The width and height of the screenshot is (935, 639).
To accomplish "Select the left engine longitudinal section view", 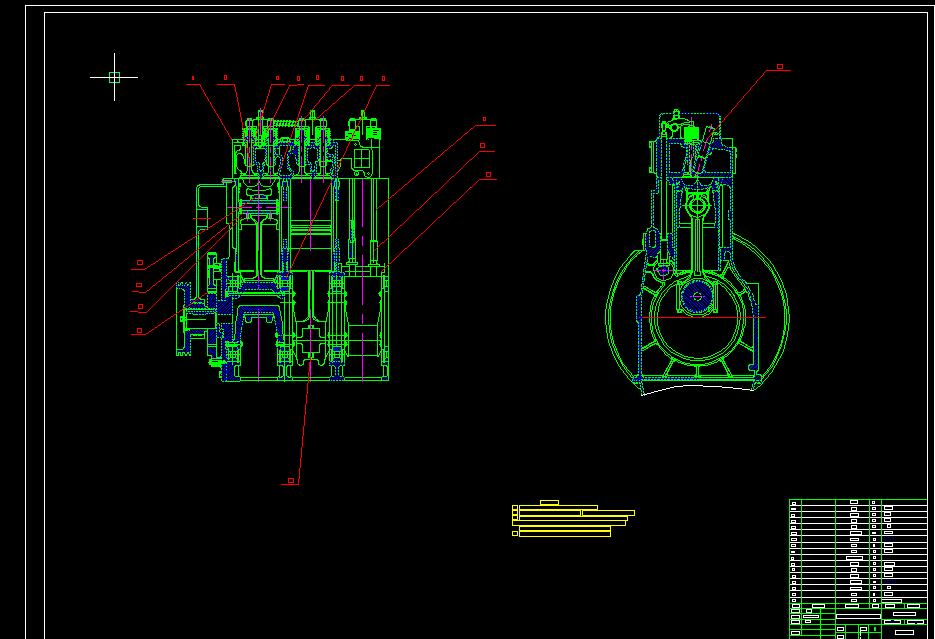I will pos(282,246).
